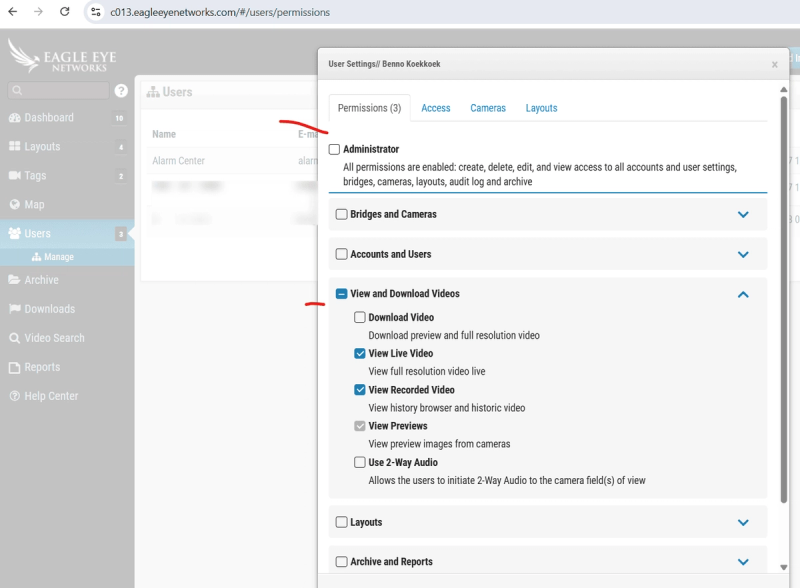The width and height of the screenshot is (800, 588).
Task: Click the browser forward arrow
Action: 38,12
